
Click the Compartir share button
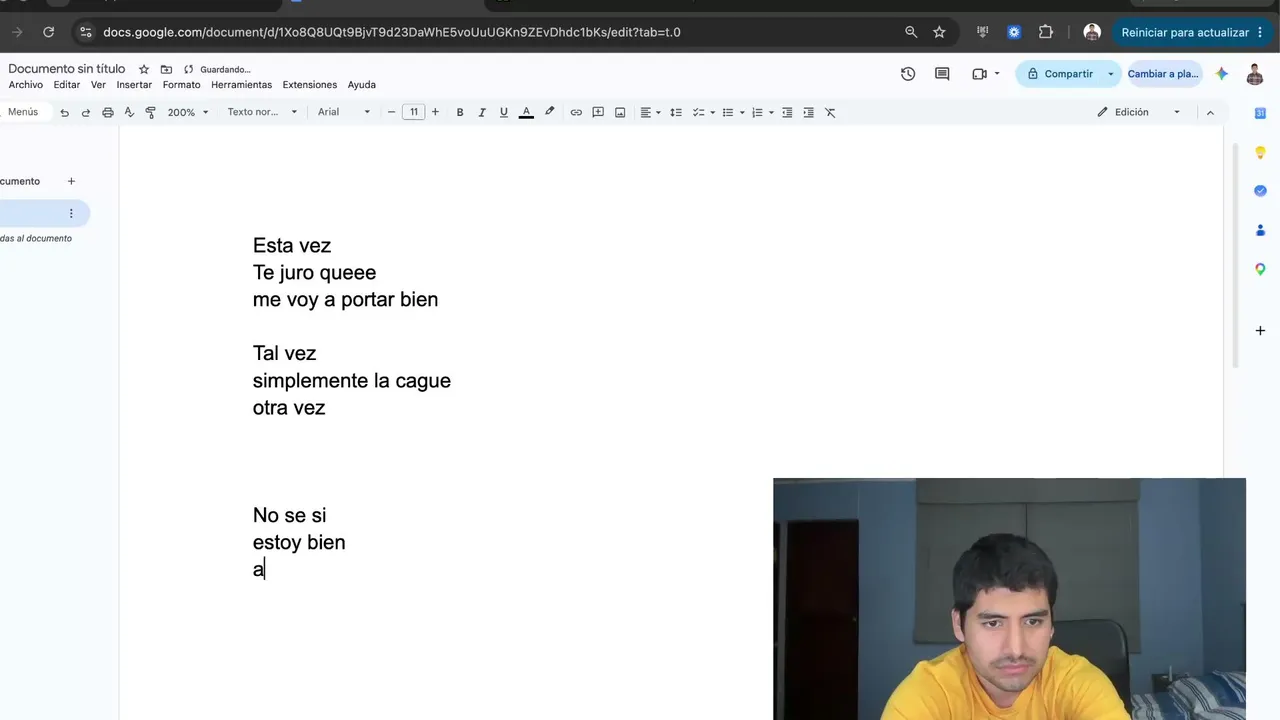click(x=1060, y=74)
